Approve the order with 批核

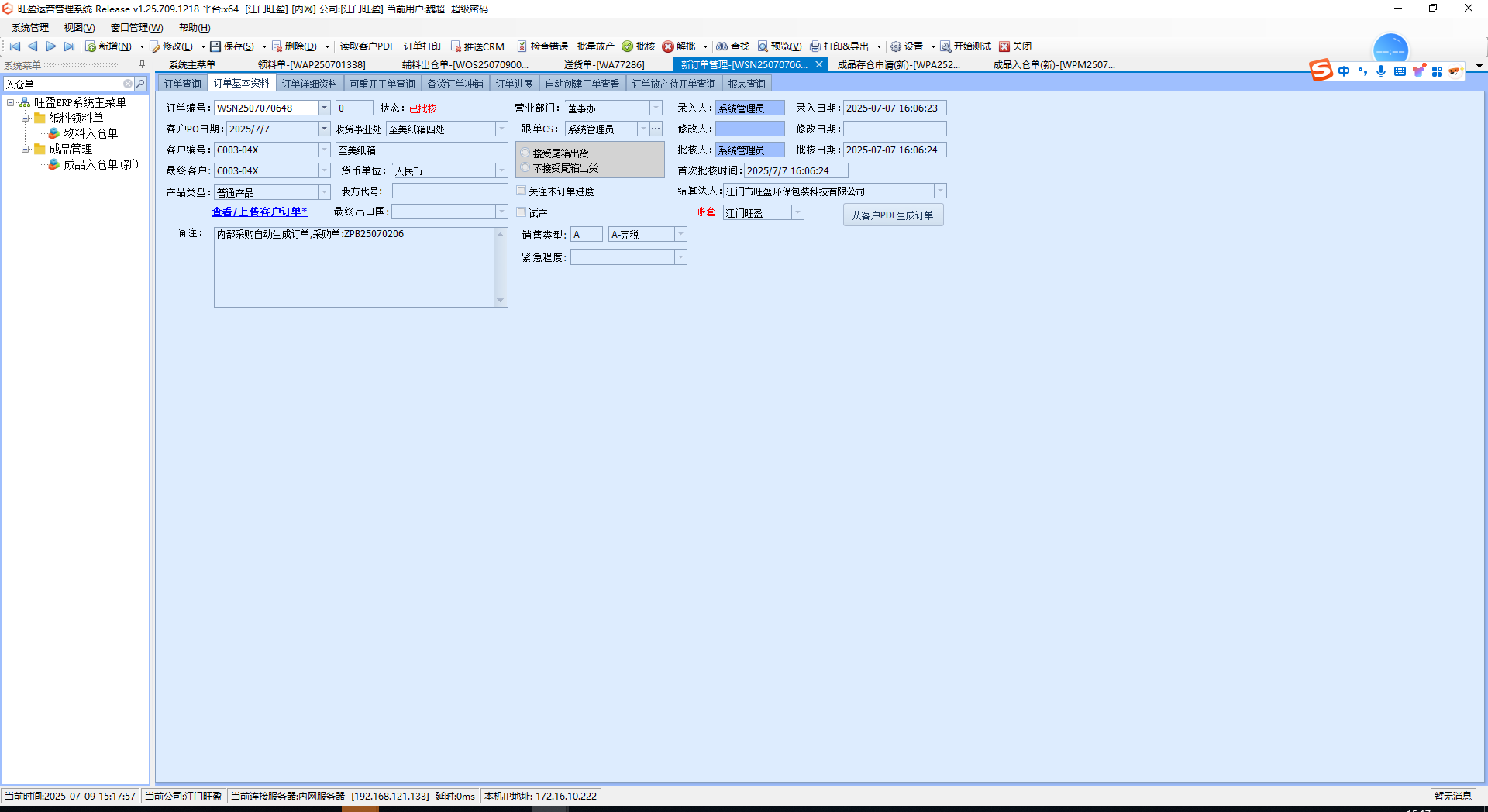(639, 46)
